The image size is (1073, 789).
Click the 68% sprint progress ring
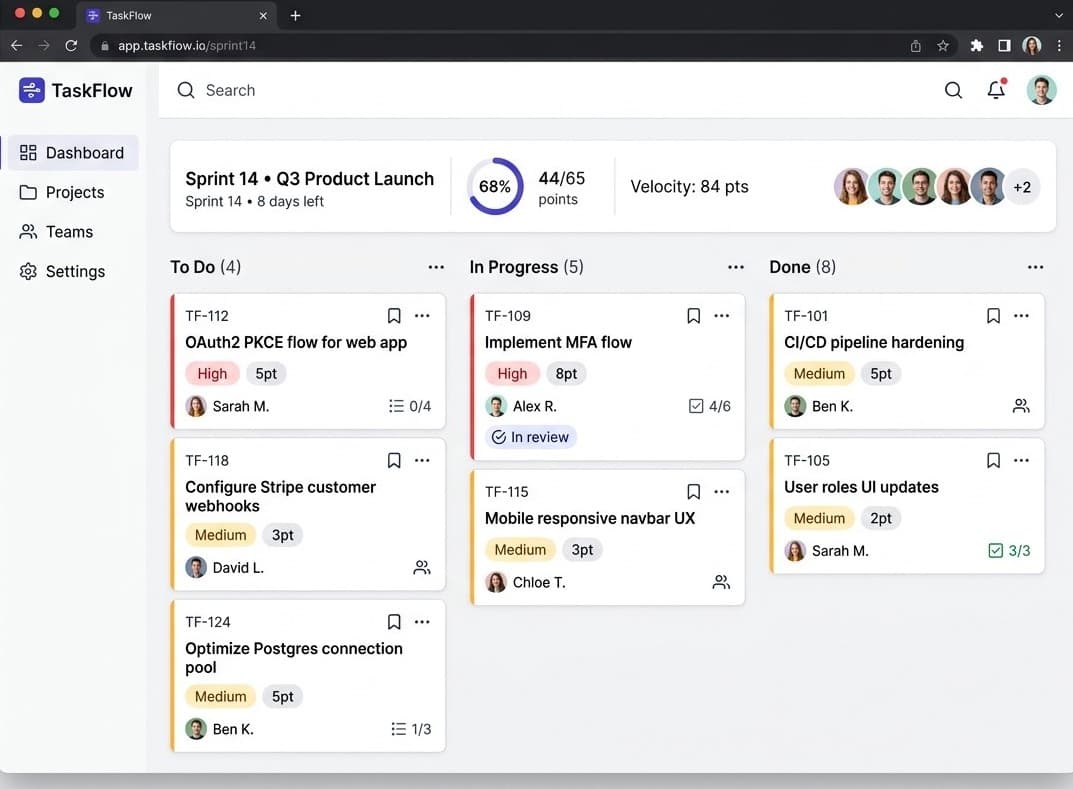(495, 186)
